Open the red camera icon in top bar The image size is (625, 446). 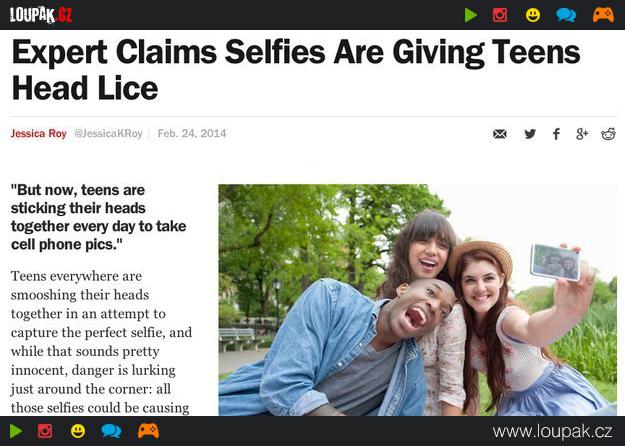click(x=500, y=15)
